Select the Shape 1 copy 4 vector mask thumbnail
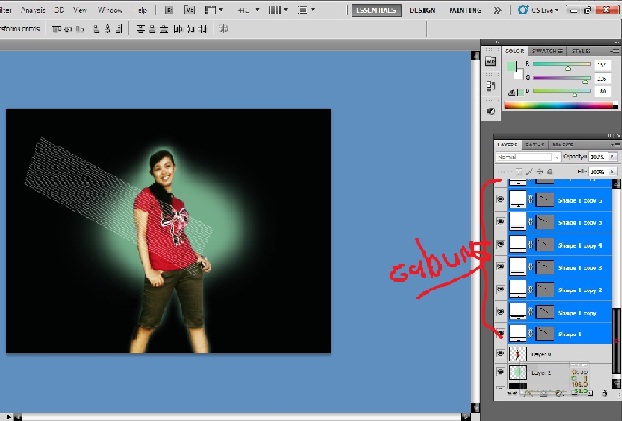 545,244
